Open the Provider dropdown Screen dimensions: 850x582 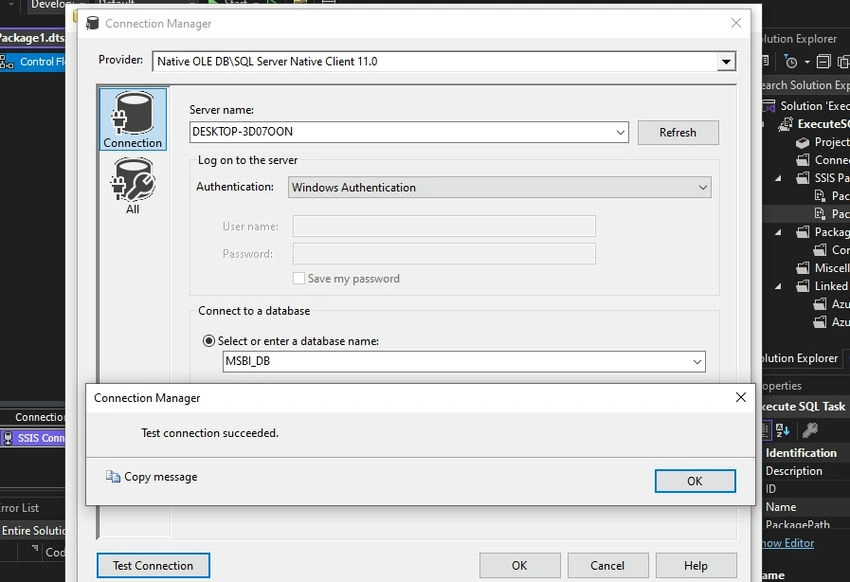(726, 62)
